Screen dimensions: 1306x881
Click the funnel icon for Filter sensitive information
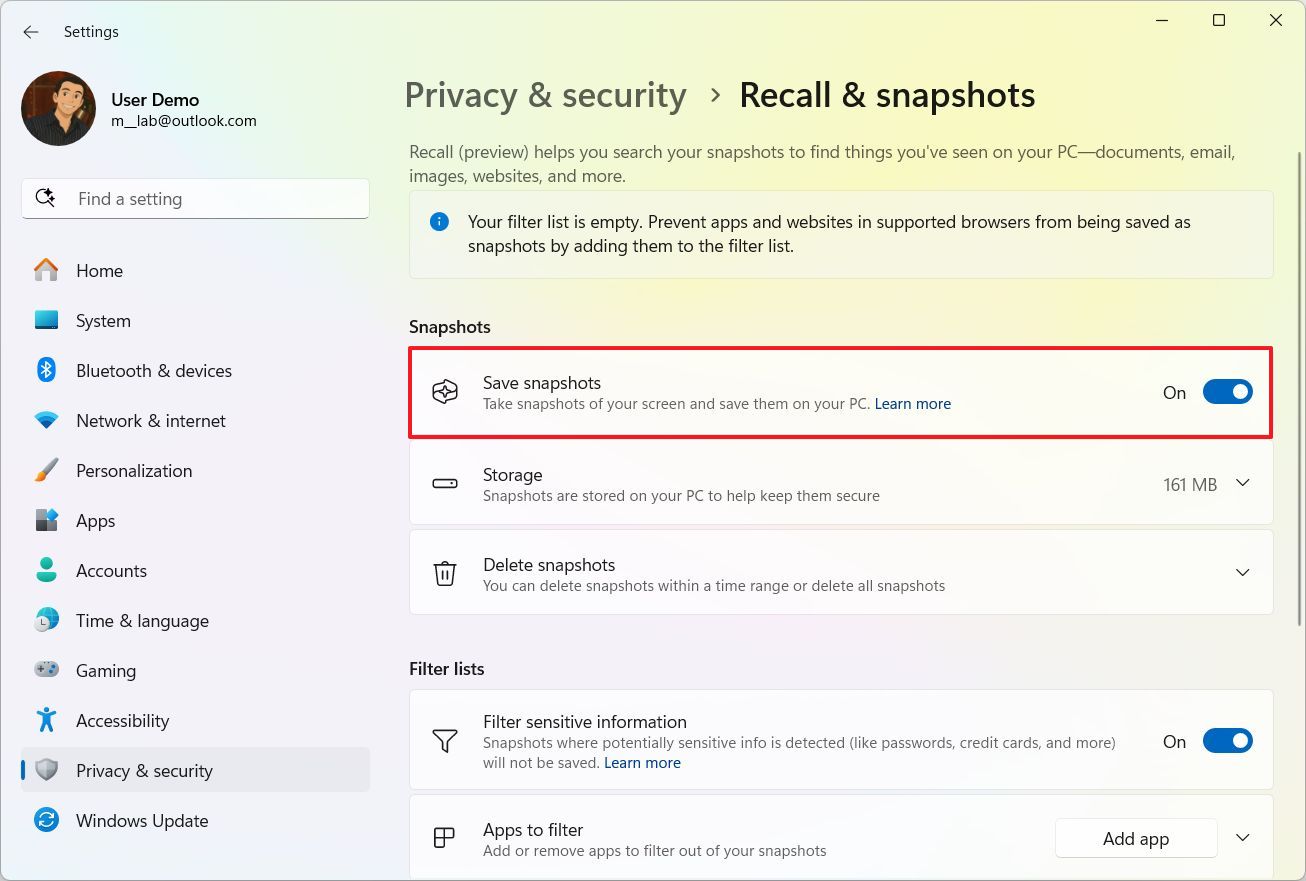(x=445, y=740)
